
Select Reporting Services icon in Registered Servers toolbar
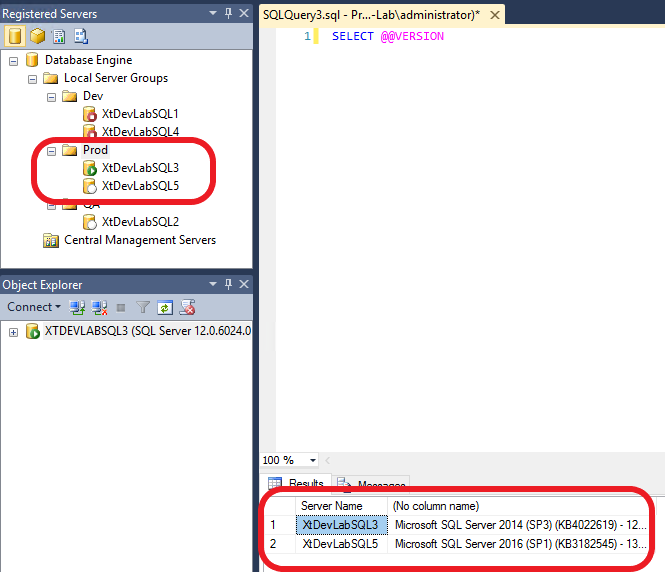tap(59, 36)
